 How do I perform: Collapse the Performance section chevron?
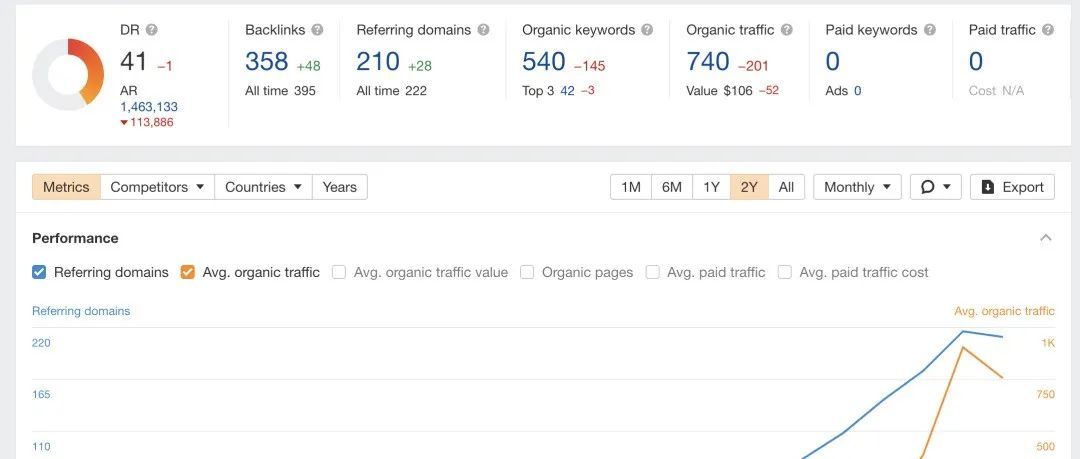pyautogui.click(x=1046, y=238)
